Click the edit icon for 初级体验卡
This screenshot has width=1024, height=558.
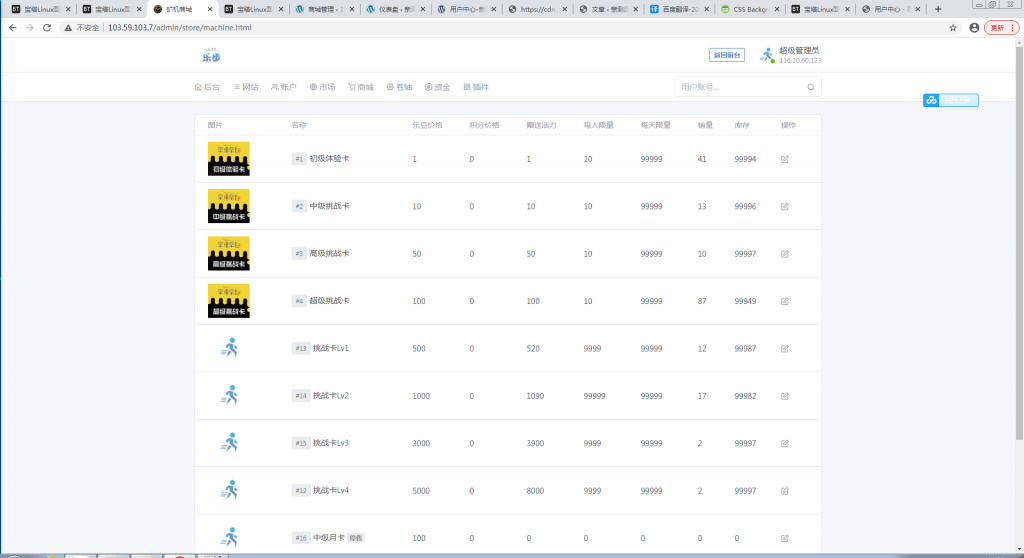(x=785, y=159)
